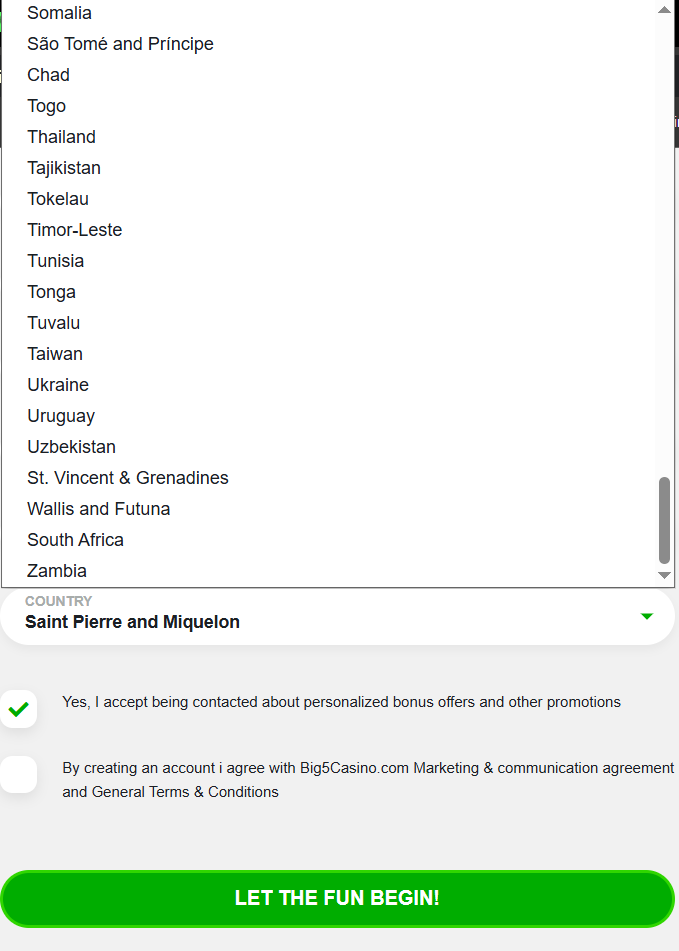Select Somalia from country list
The image size is (679, 951).
[60, 13]
